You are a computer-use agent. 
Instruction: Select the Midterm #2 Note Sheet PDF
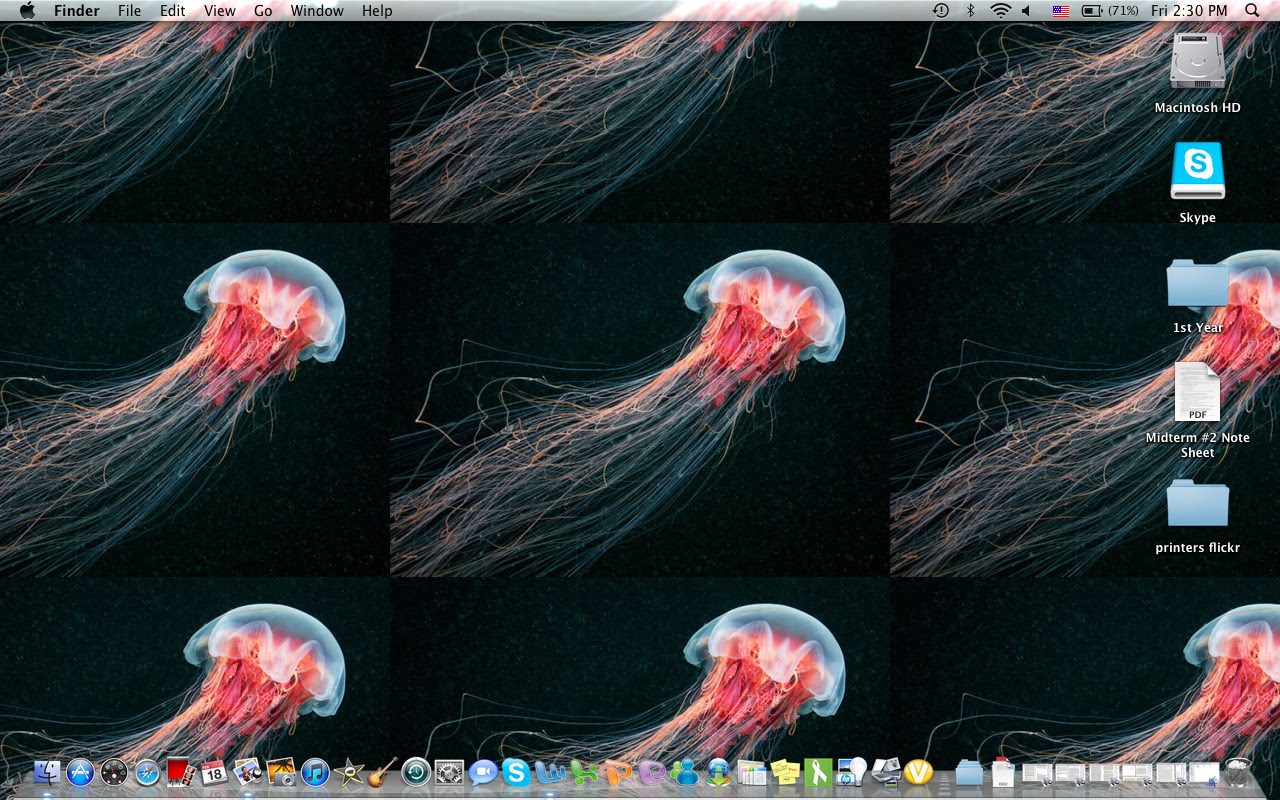tap(1198, 392)
